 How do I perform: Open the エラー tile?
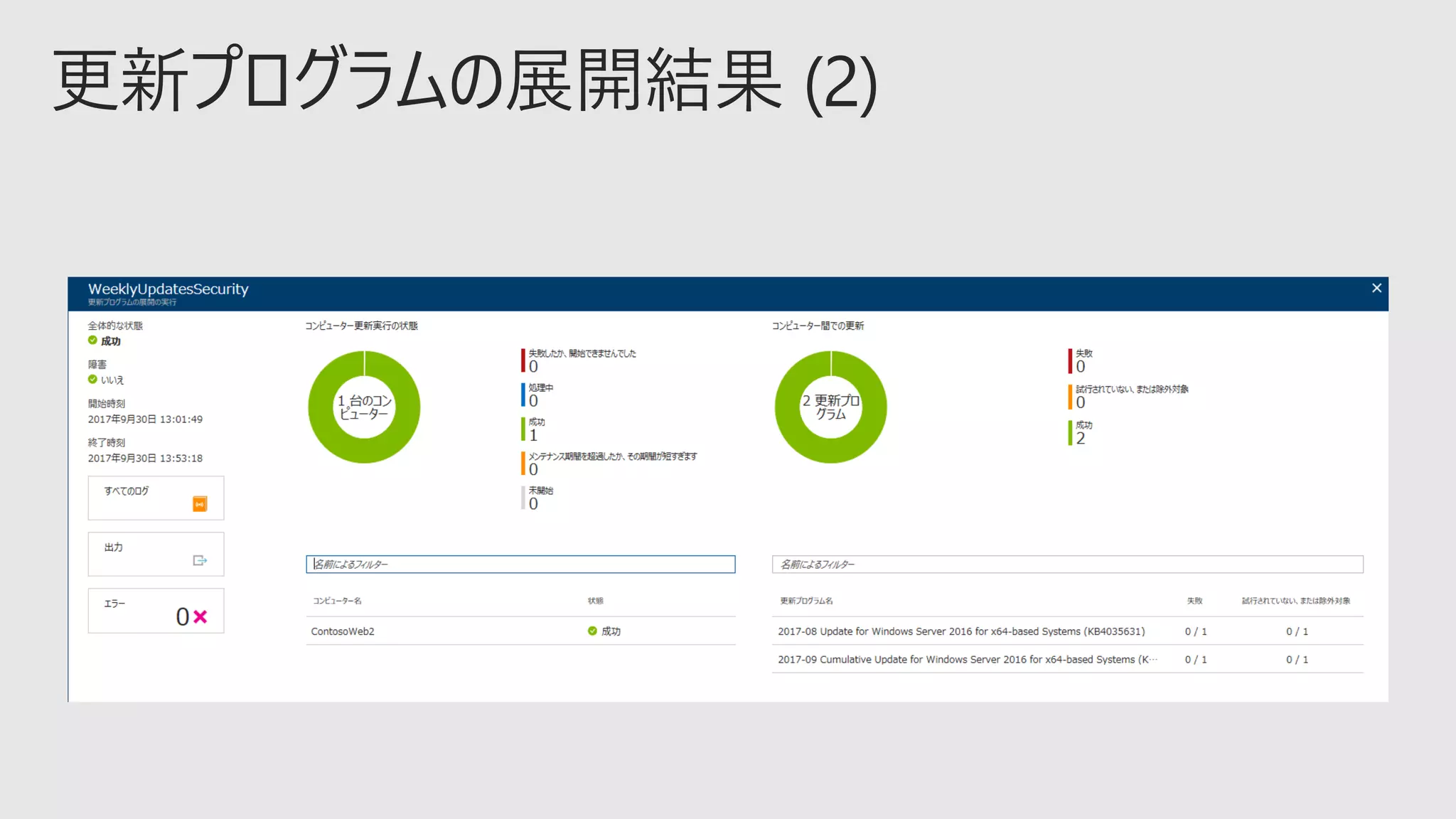coord(156,610)
